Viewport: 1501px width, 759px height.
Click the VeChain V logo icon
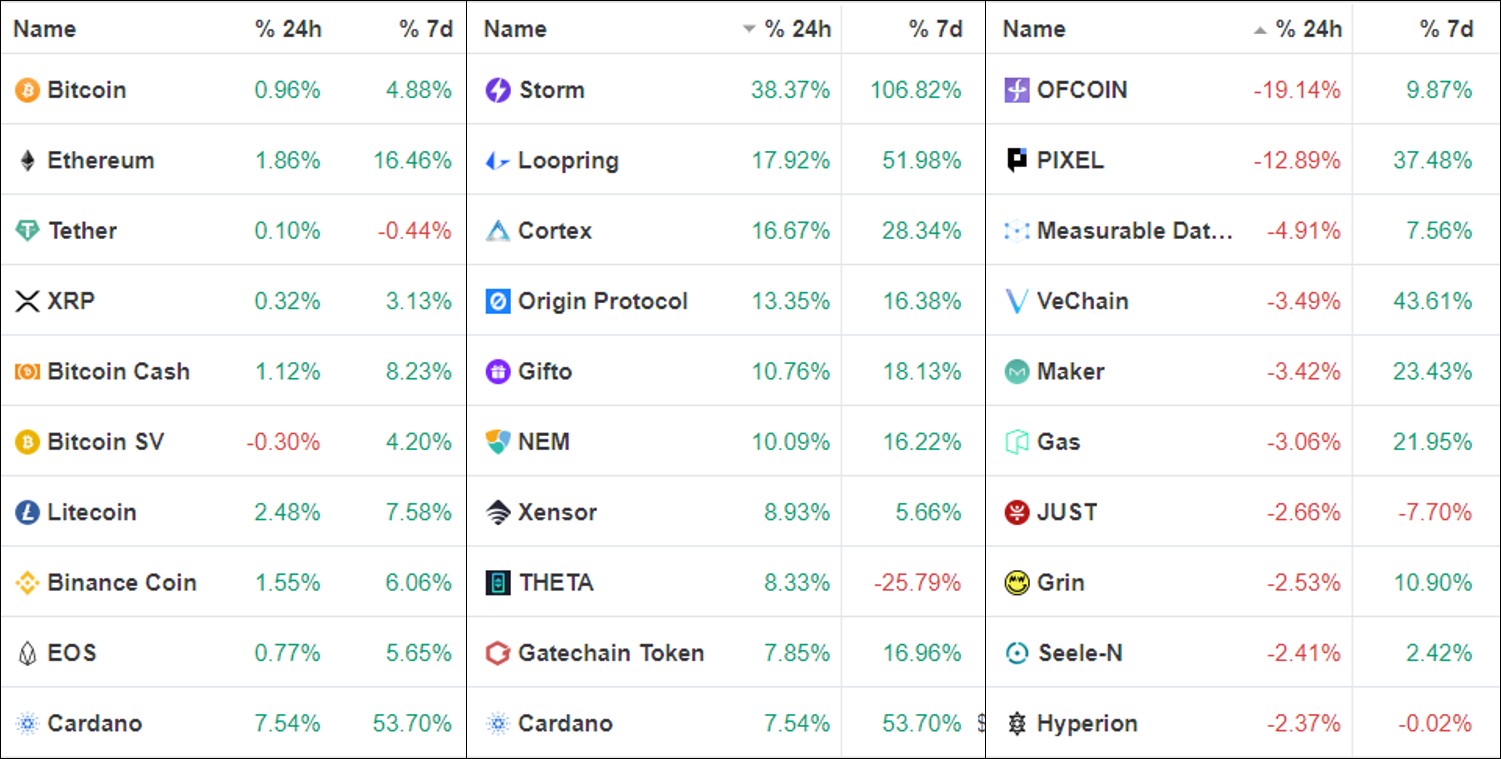[1016, 301]
